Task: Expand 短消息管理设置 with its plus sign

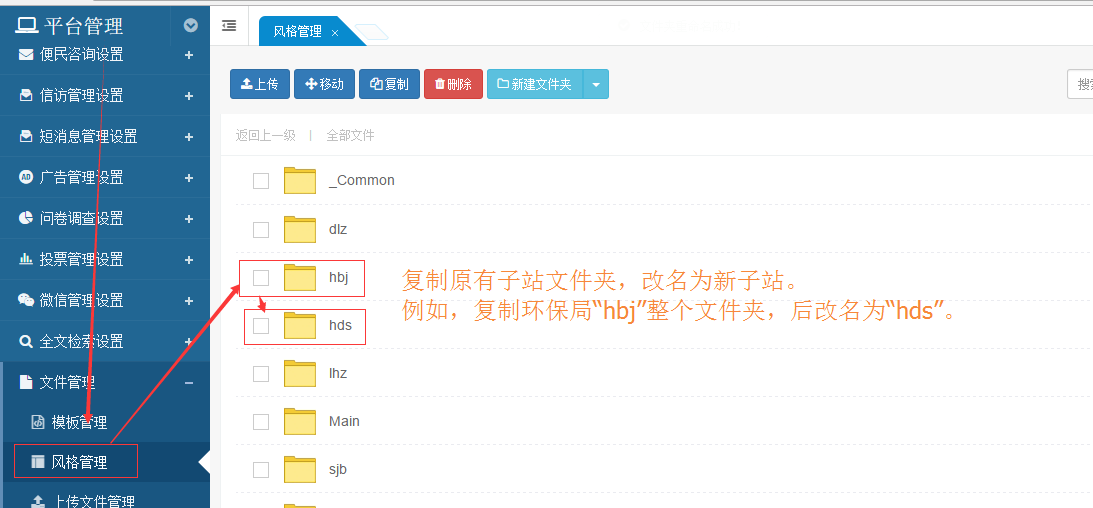Action: (189, 137)
